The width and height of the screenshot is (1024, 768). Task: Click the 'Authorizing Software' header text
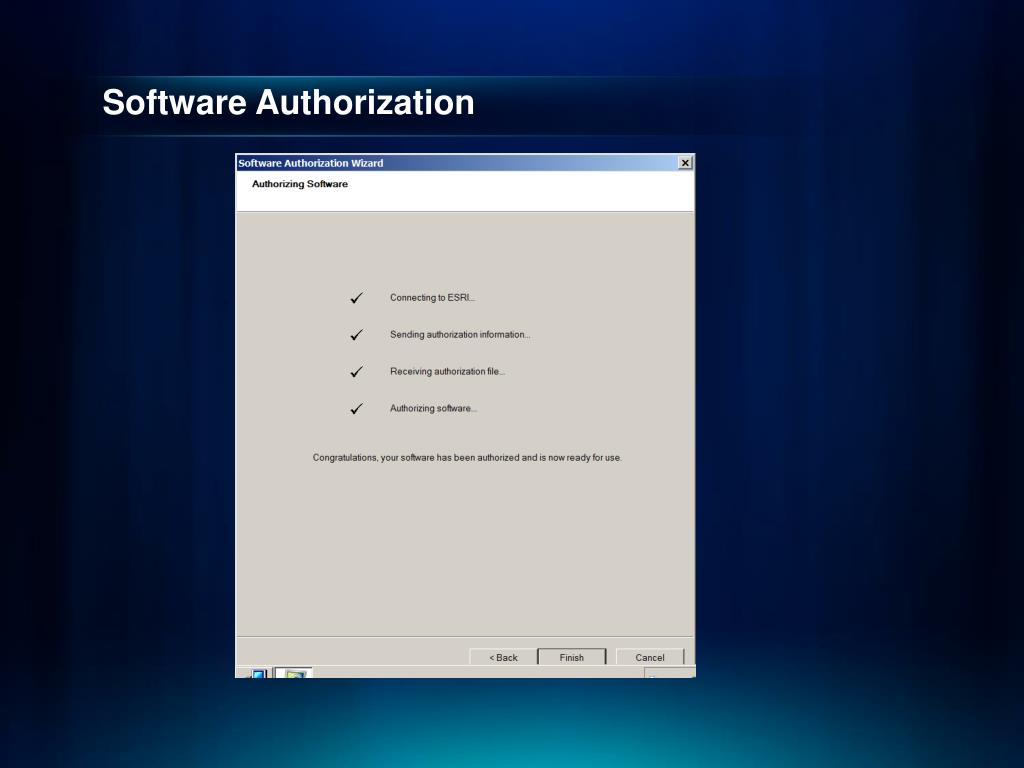300,184
